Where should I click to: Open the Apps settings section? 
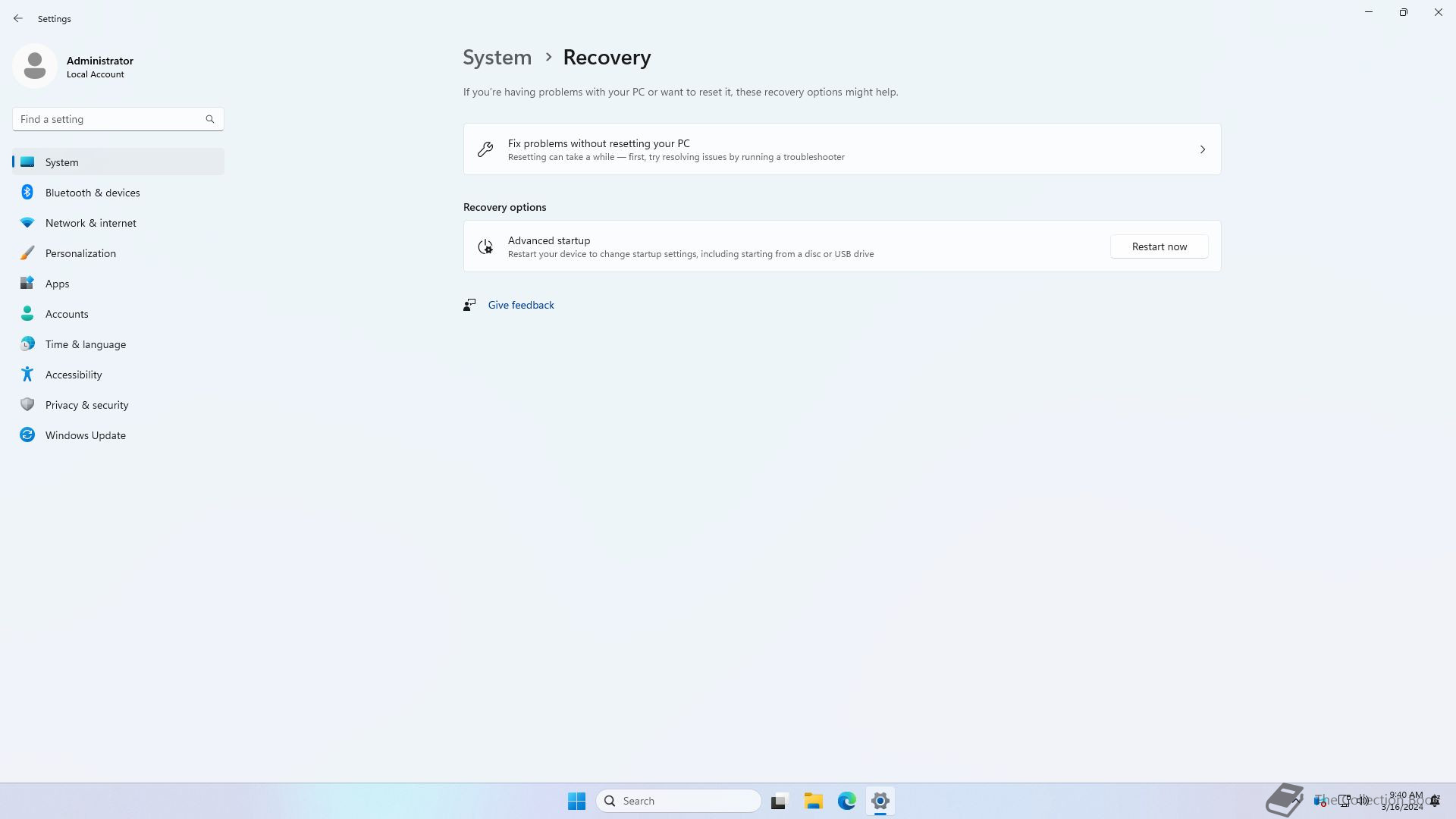(57, 284)
